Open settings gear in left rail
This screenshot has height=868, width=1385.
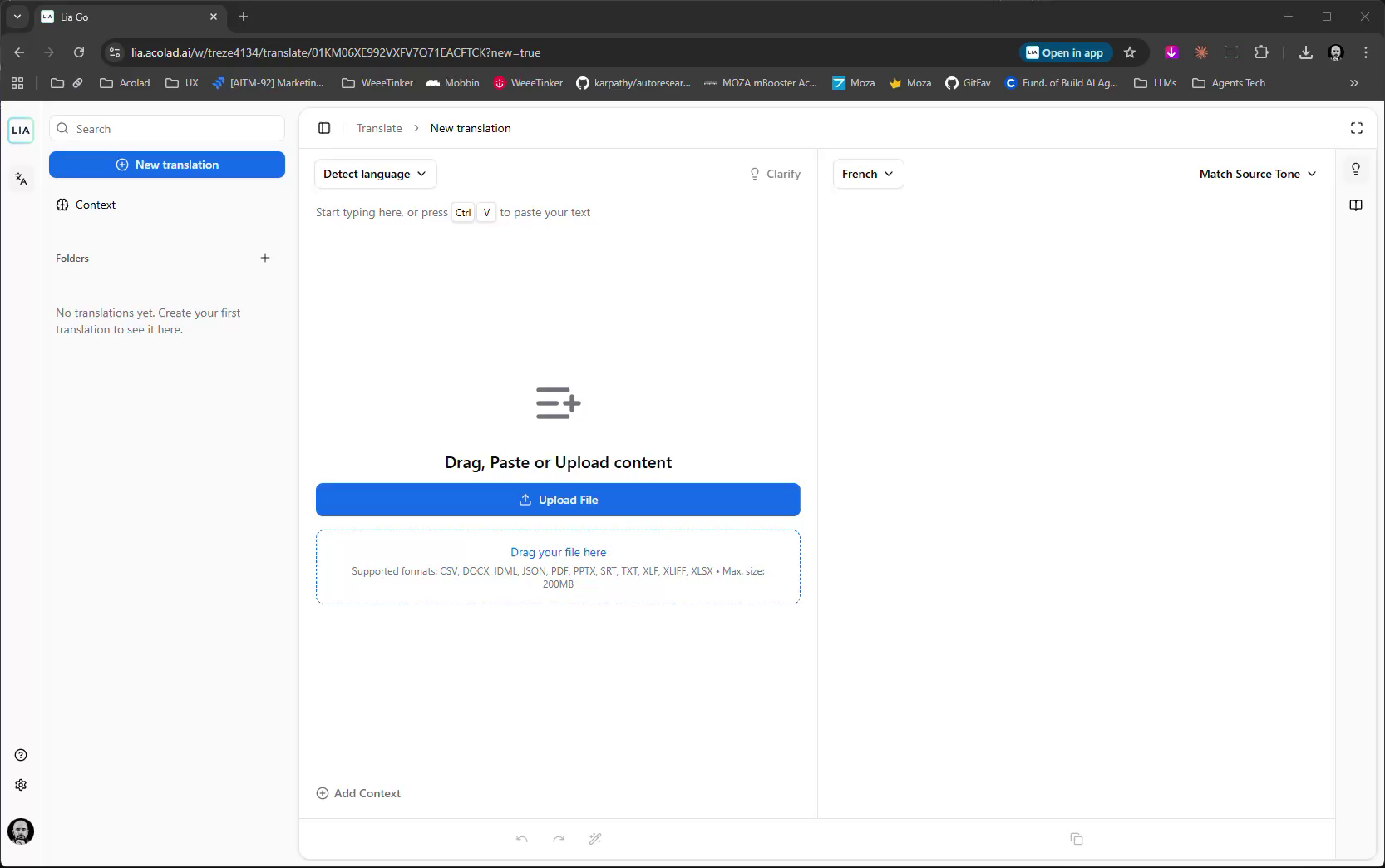tap(21, 785)
